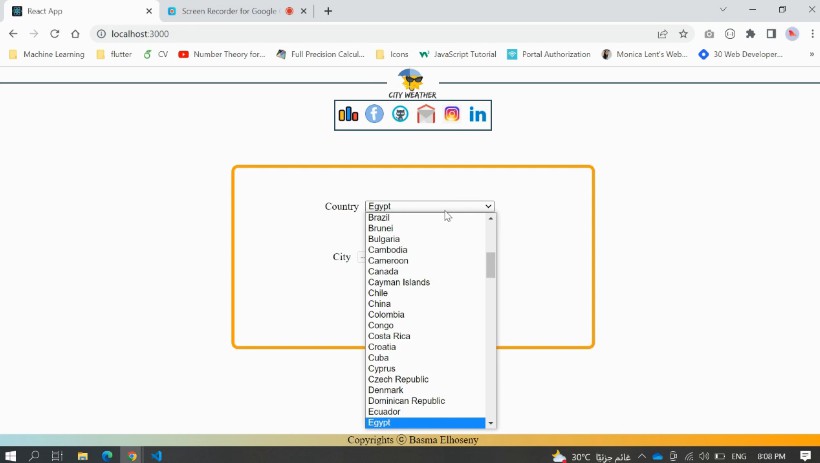
Task: Switch to Screen Recorder tab
Action: 226,11
